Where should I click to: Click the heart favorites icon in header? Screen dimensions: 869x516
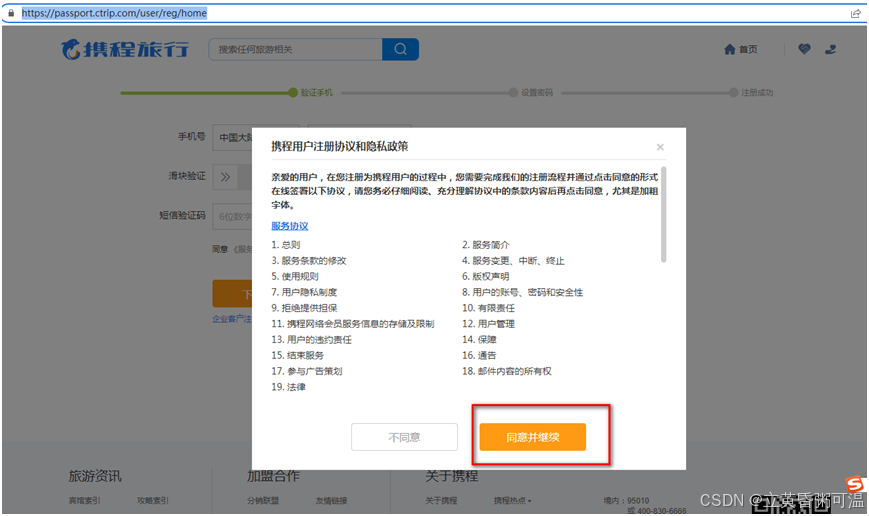point(804,49)
